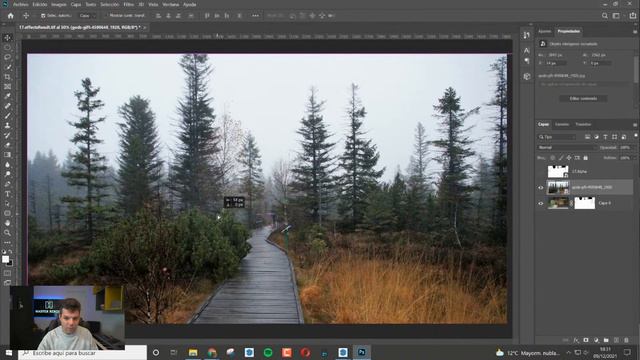This screenshot has height=360, width=640.
Task: Open the Edit Toolbar three-dots button
Action: (x=7, y=242)
